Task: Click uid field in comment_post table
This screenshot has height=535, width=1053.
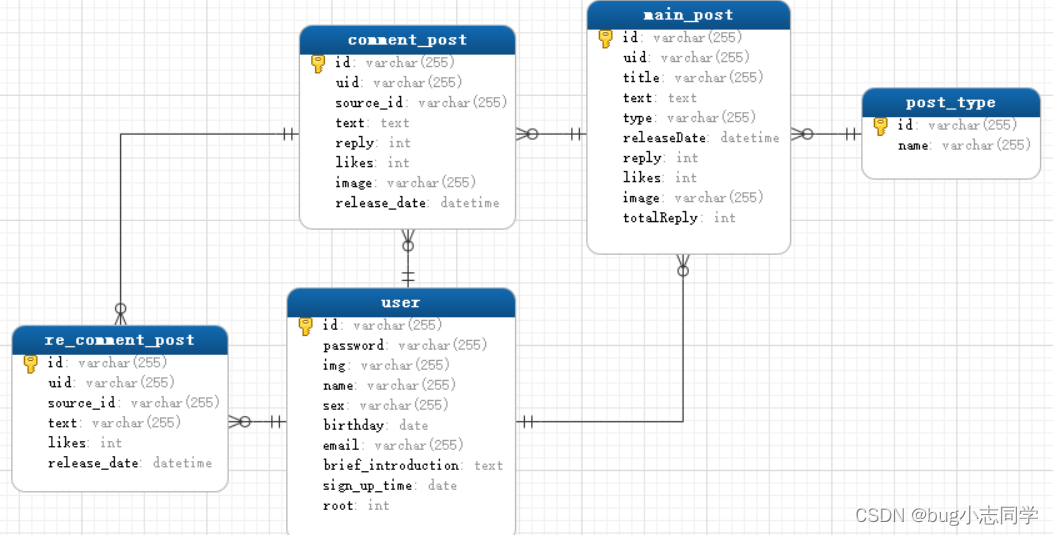Action: pos(399,83)
